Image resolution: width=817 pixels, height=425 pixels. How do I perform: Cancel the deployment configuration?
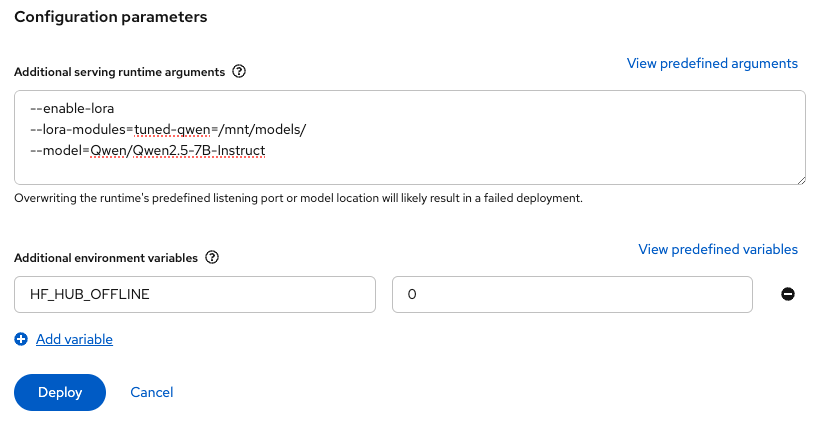152,393
